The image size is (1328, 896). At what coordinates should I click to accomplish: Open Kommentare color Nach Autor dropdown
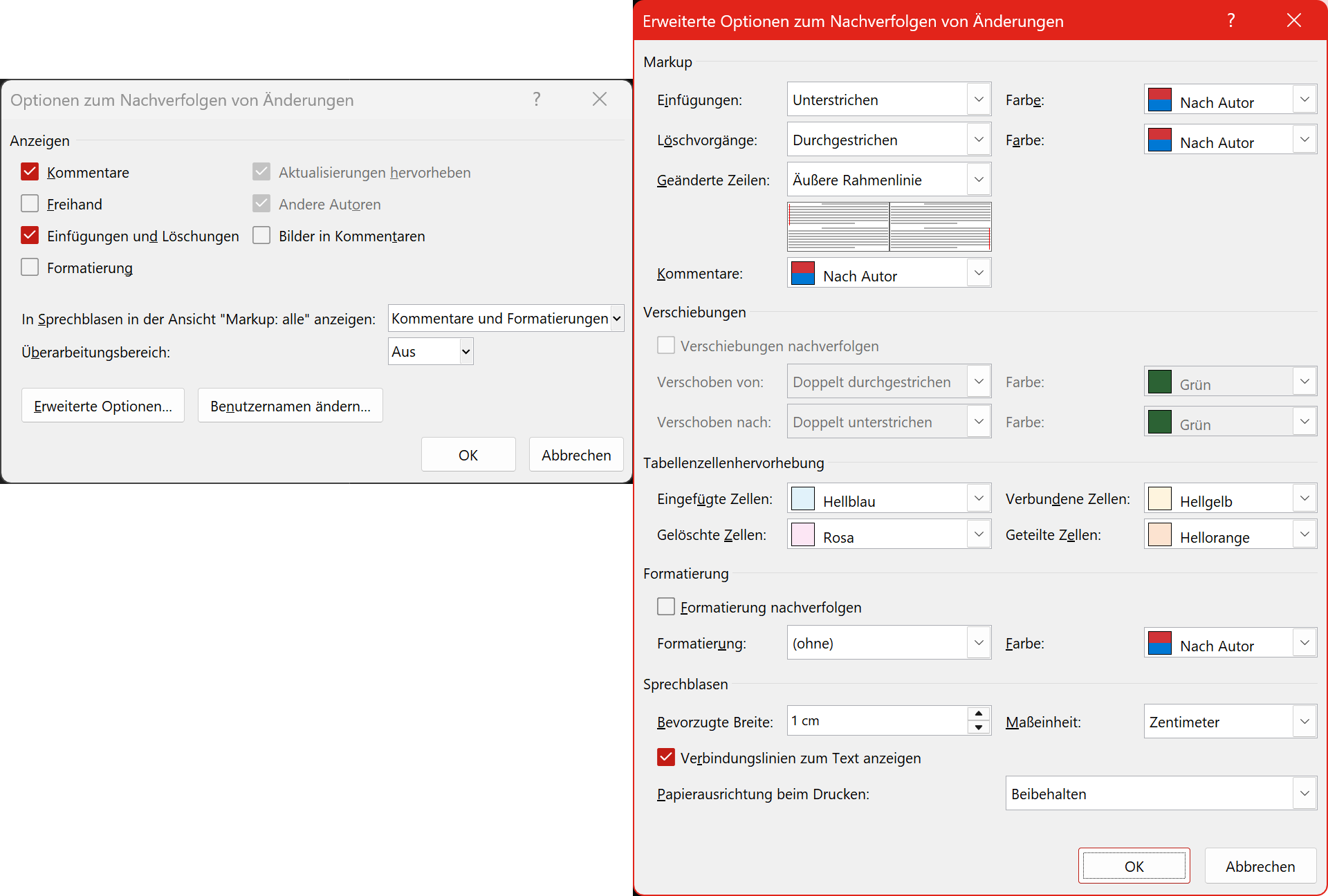pos(978,273)
